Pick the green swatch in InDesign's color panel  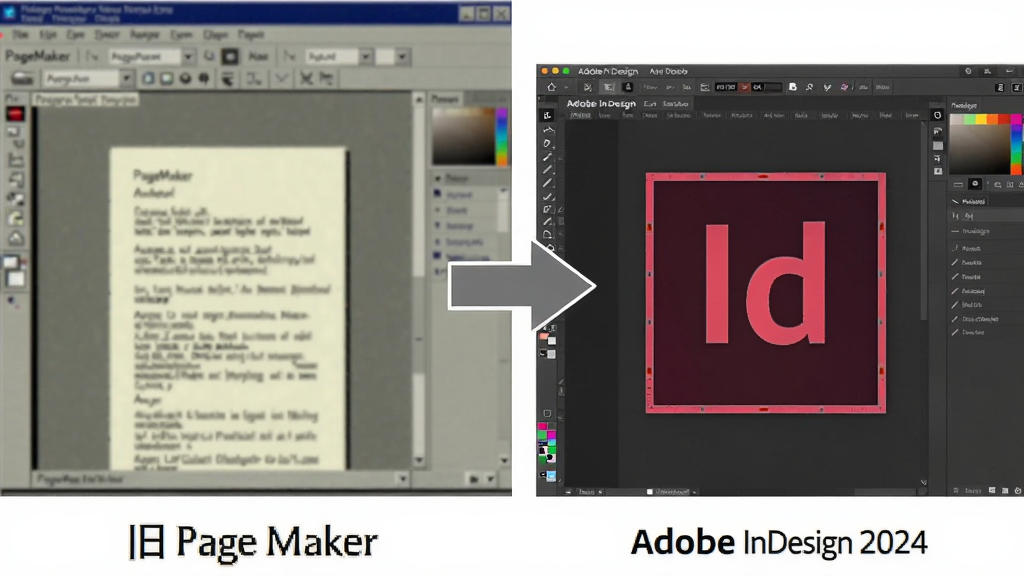(x=970, y=119)
